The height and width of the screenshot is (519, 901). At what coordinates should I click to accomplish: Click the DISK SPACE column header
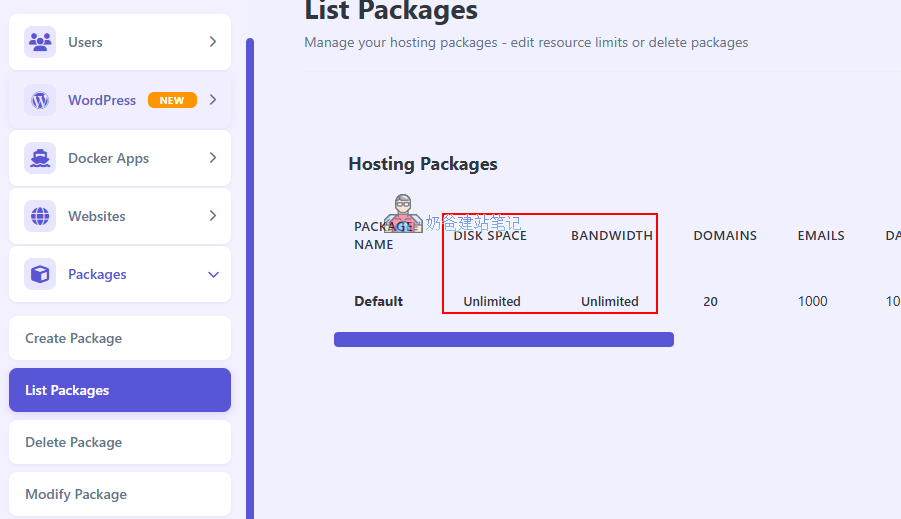(490, 236)
